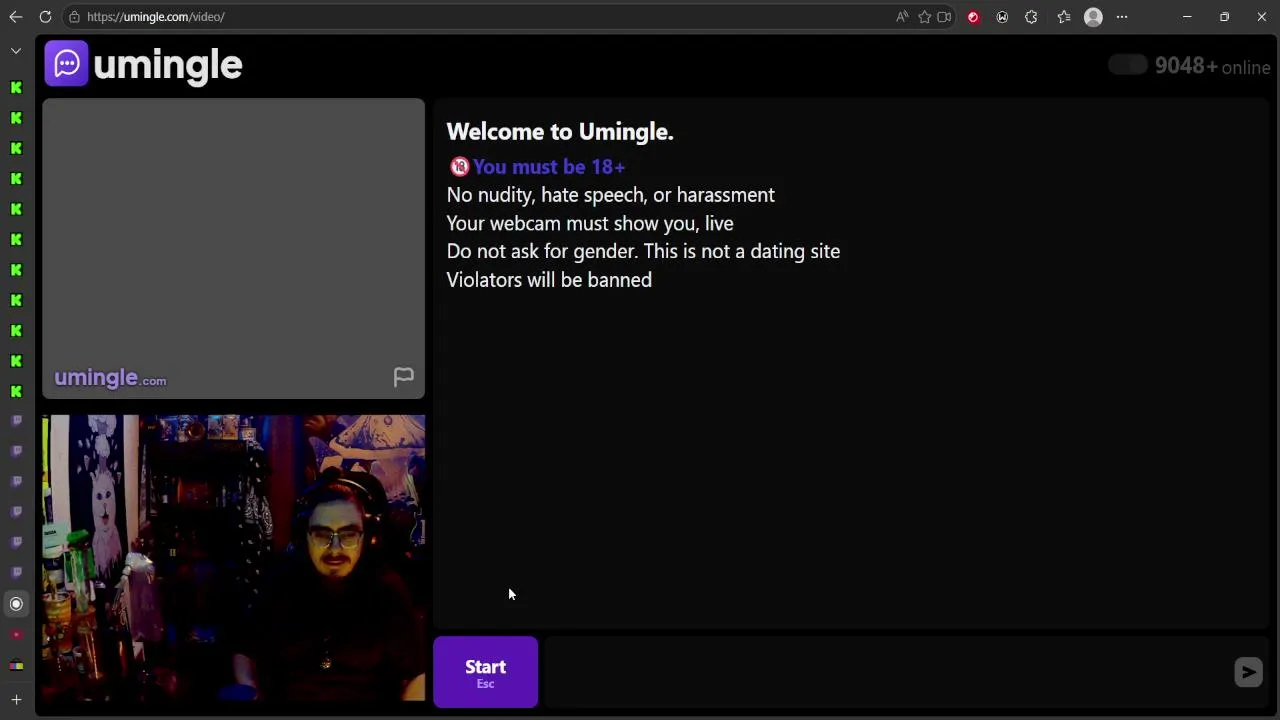
Task: Select the active tab with circle icon
Action: (16, 604)
